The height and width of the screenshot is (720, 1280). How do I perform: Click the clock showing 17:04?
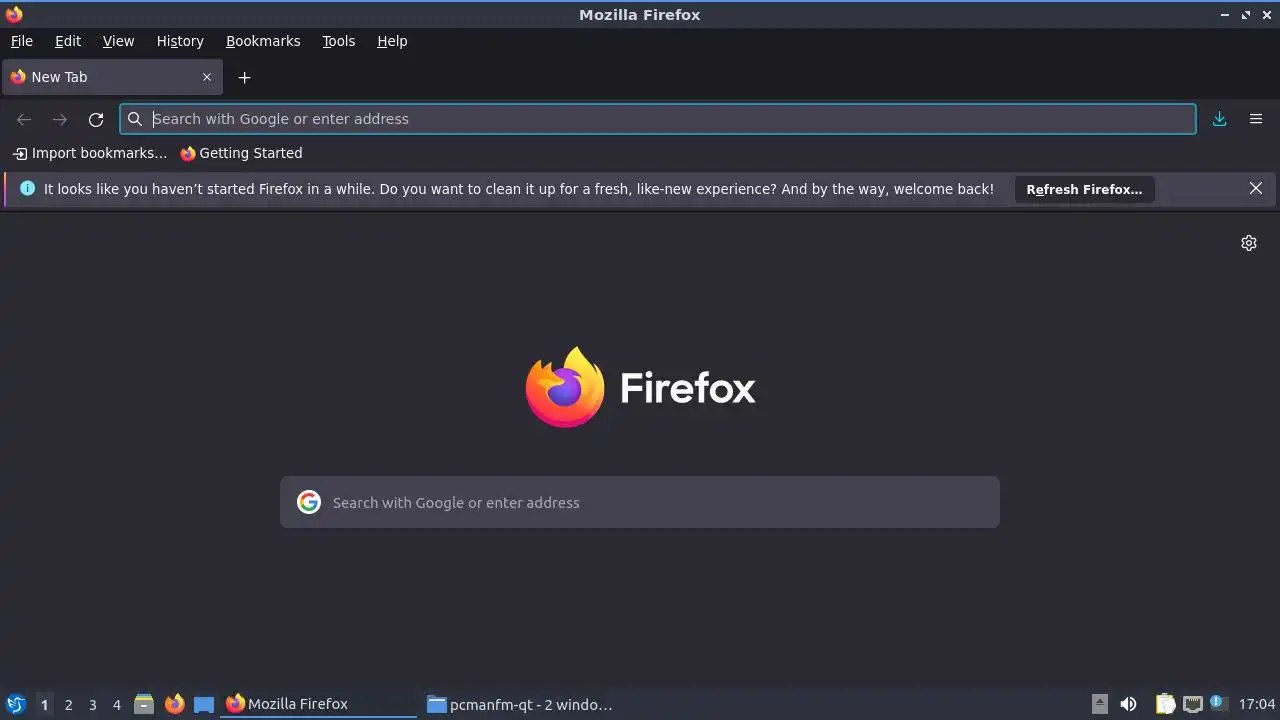pos(1256,704)
